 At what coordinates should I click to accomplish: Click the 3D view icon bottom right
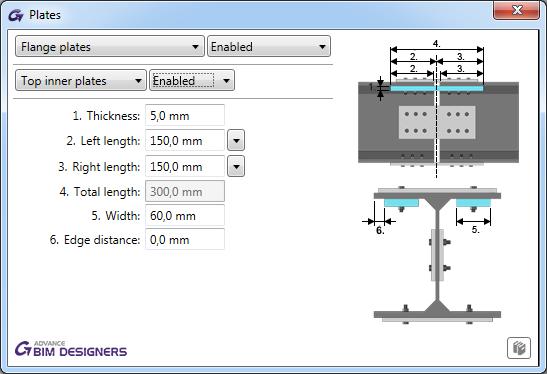[x=519, y=348]
